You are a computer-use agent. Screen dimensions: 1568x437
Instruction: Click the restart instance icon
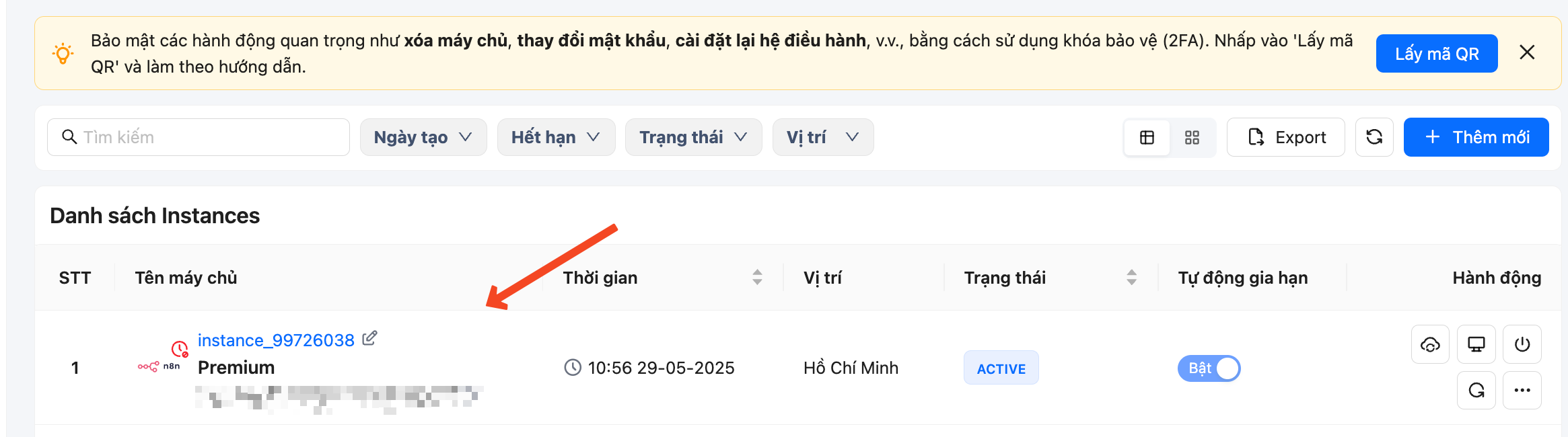[1476, 390]
